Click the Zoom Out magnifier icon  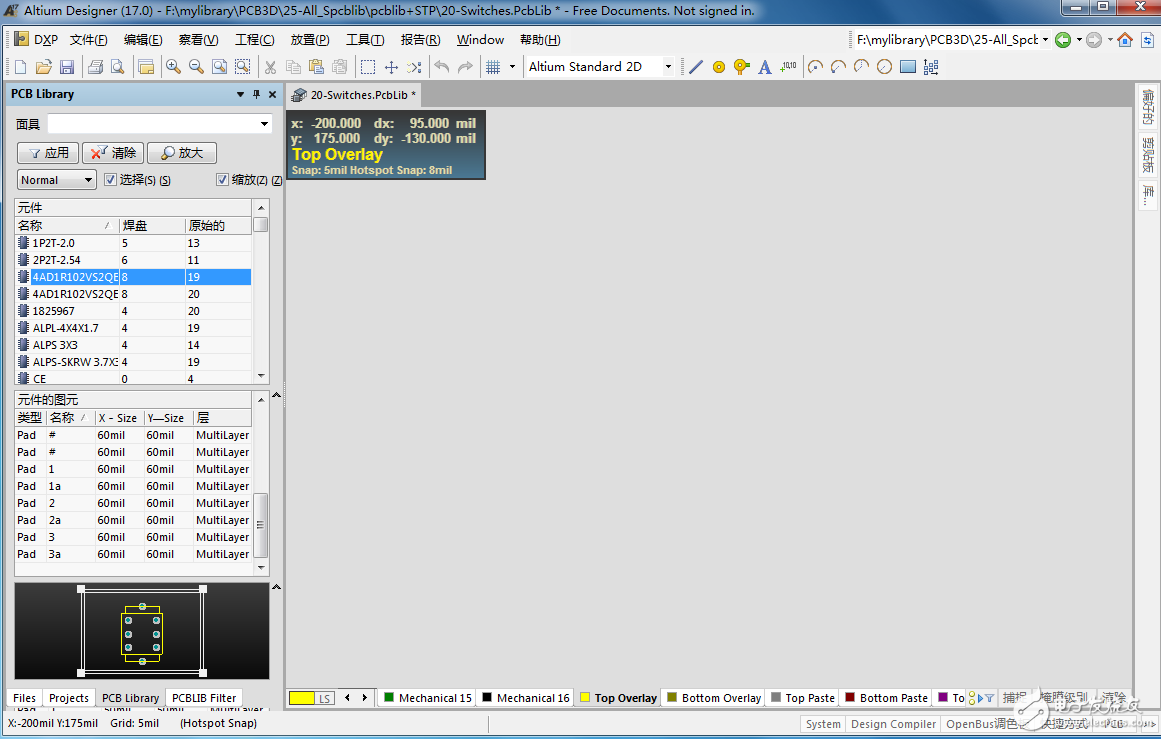pos(196,67)
